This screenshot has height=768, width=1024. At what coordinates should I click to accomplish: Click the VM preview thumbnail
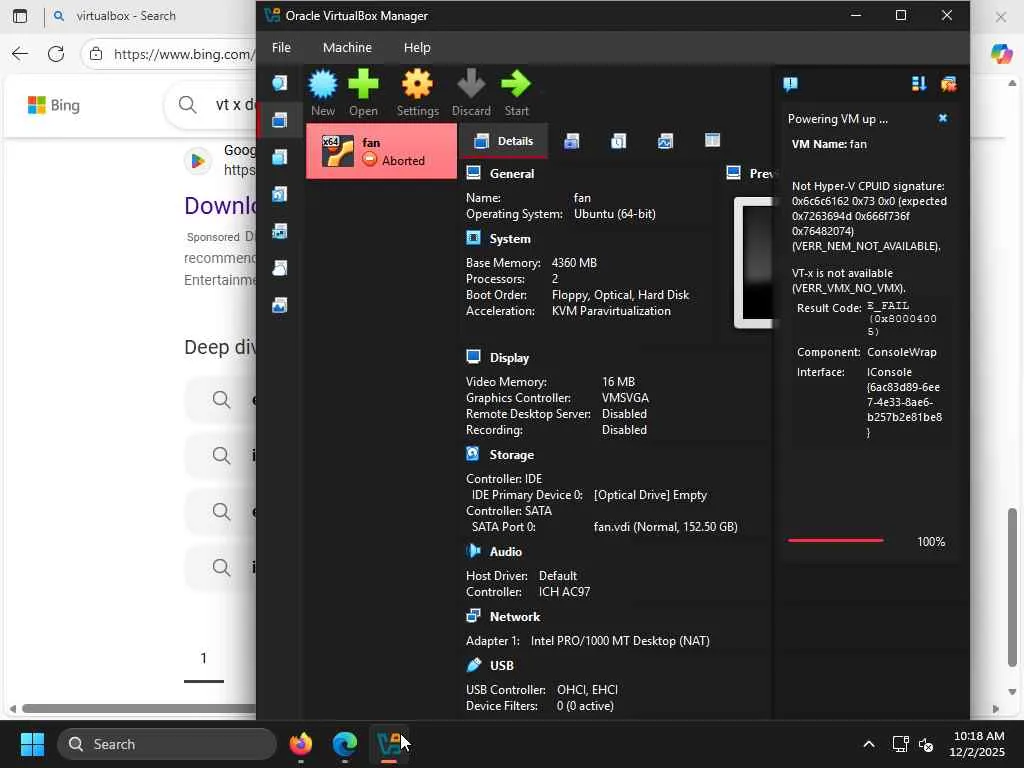(754, 263)
